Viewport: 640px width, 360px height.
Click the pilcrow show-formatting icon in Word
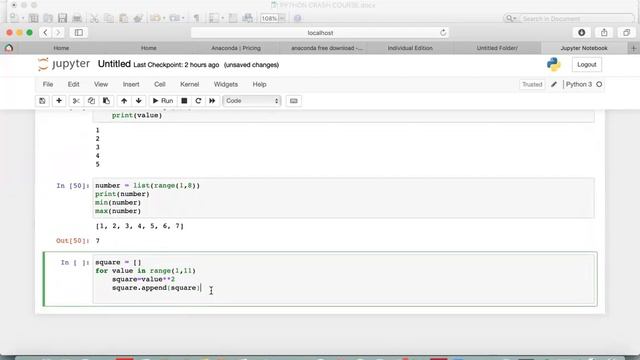click(196, 18)
